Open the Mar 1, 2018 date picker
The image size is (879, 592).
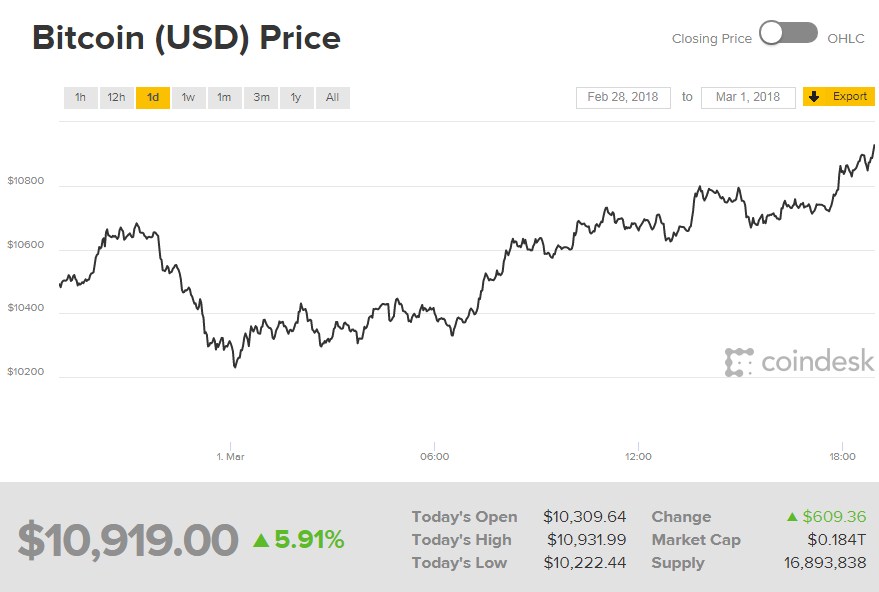pyautogui.click(x=747, y=96)
